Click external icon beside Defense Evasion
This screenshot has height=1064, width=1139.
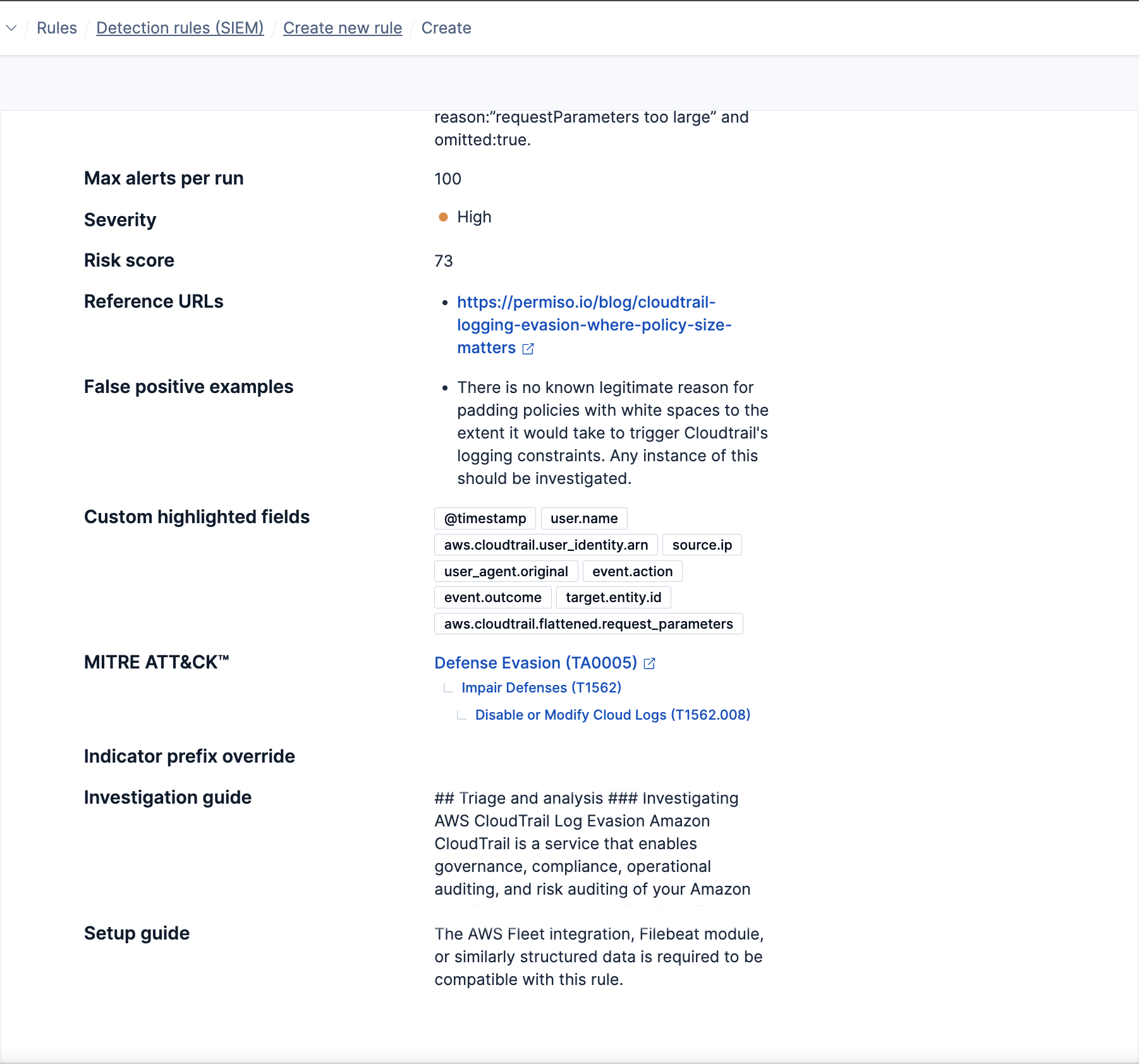coord(649,663)
